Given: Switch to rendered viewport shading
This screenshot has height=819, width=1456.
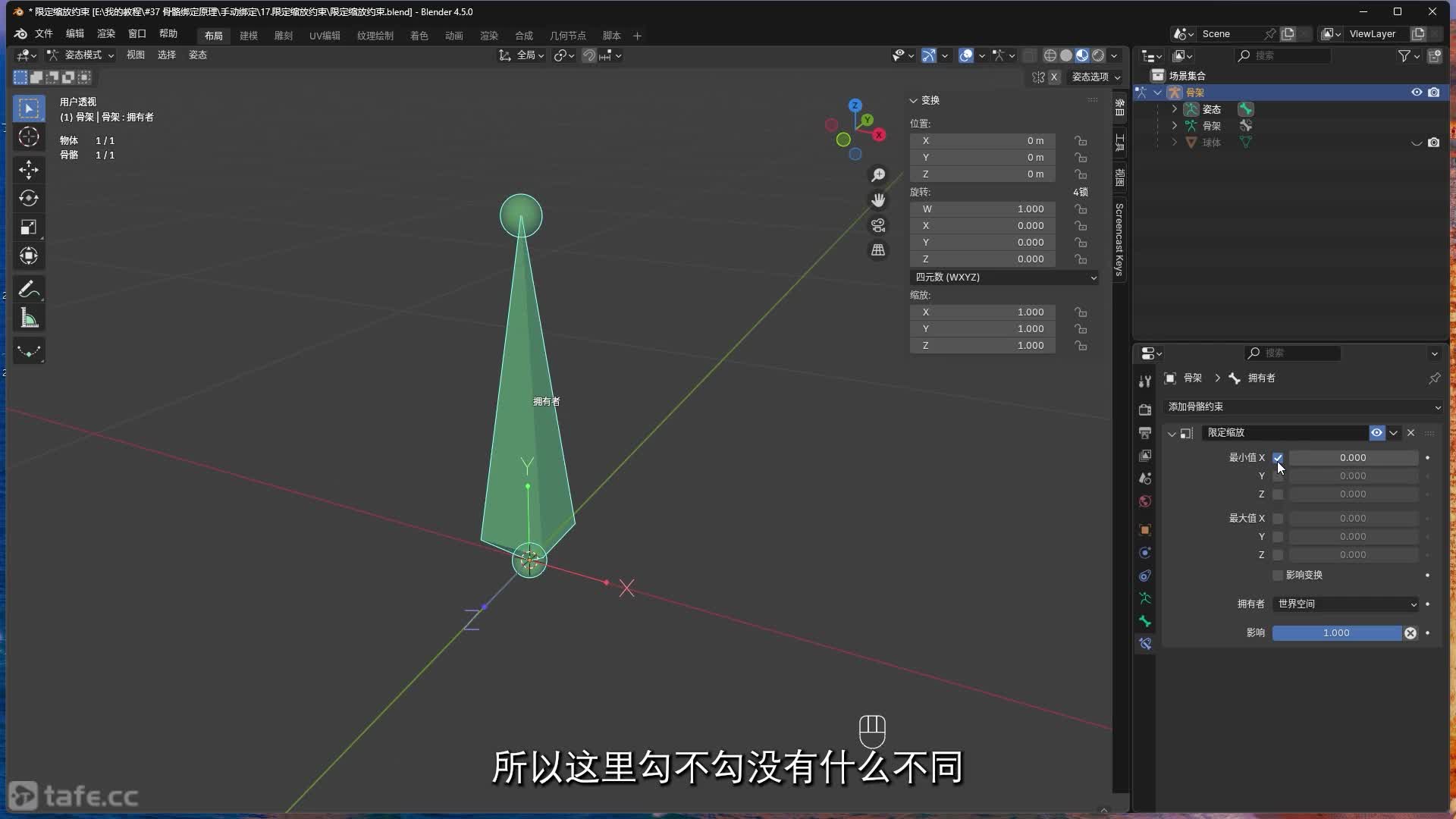Looking at the screenshot, I should (x=1098, y=55).
